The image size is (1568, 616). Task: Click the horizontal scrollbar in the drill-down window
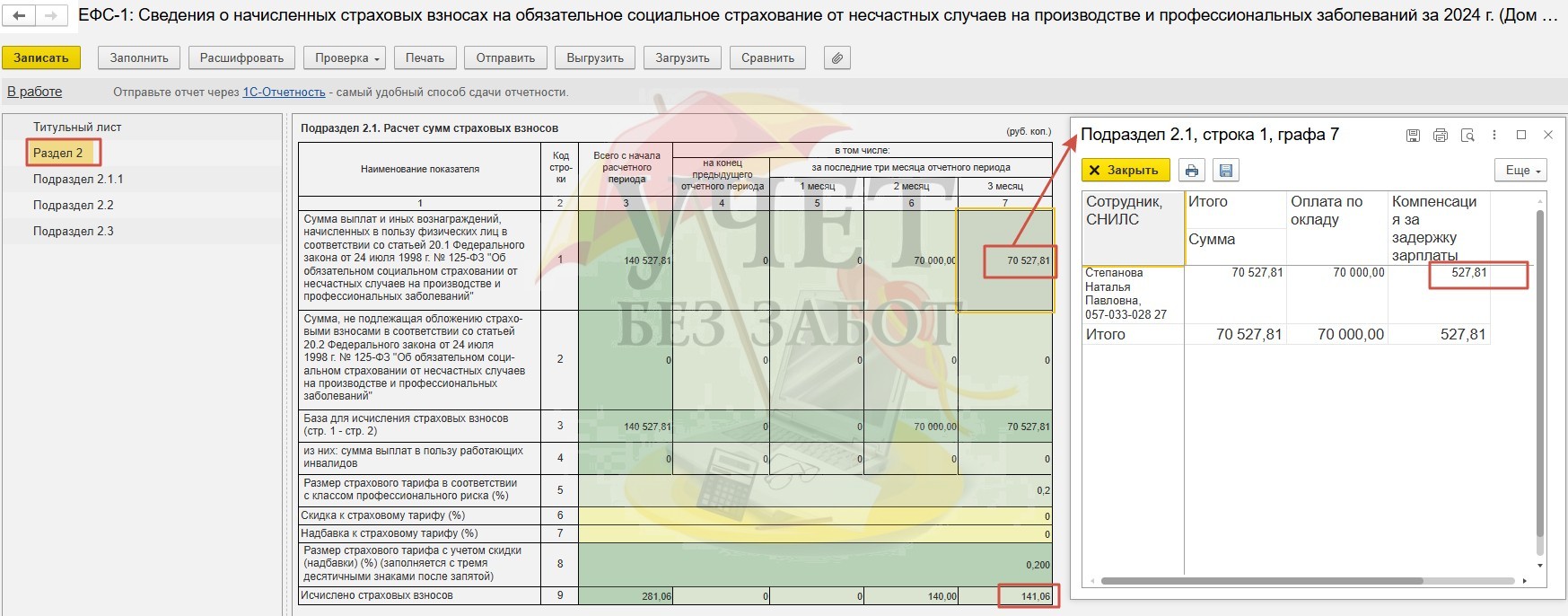coord(1262,581)
